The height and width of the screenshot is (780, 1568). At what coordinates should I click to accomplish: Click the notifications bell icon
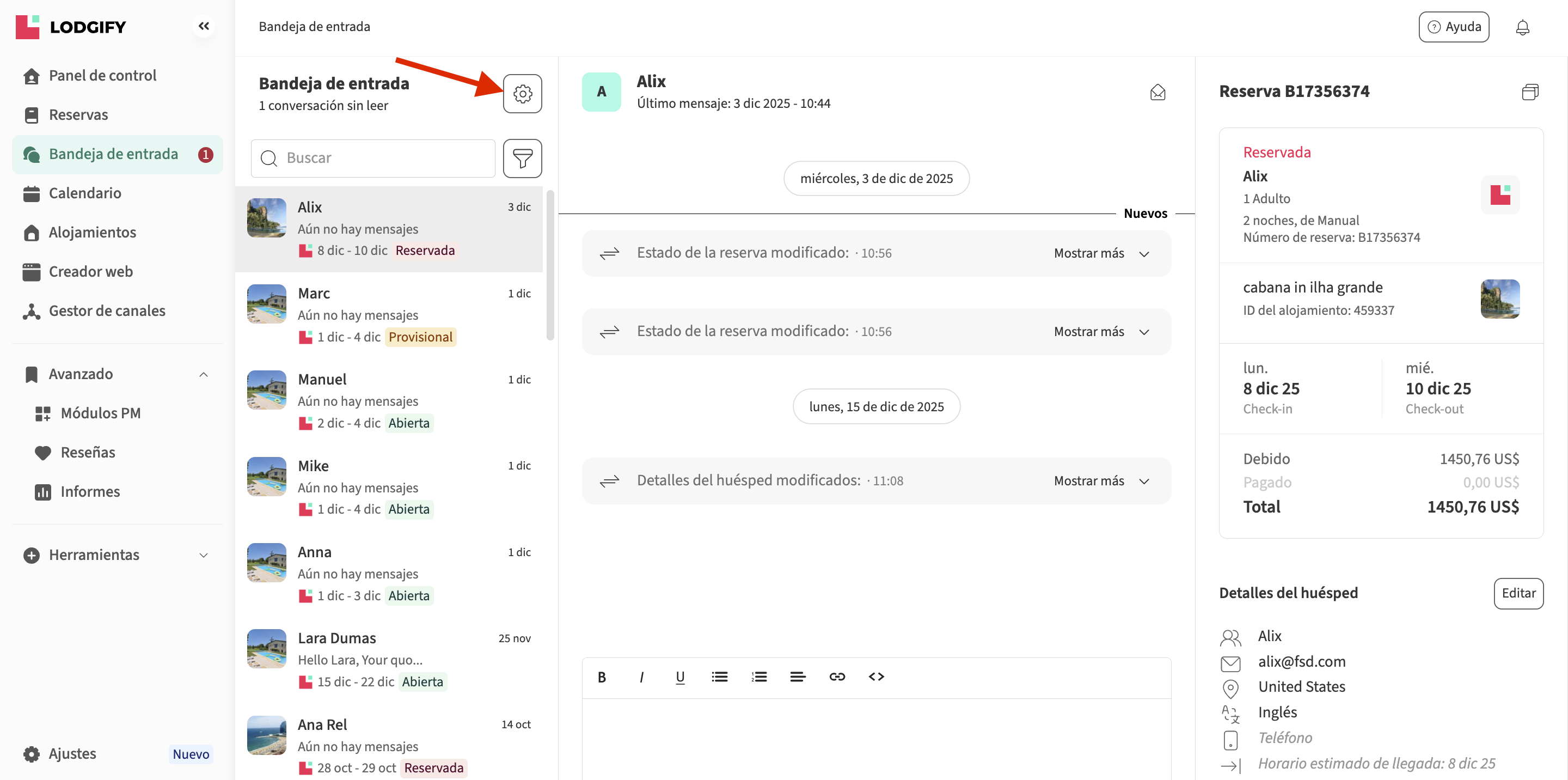coord(1522,27)
